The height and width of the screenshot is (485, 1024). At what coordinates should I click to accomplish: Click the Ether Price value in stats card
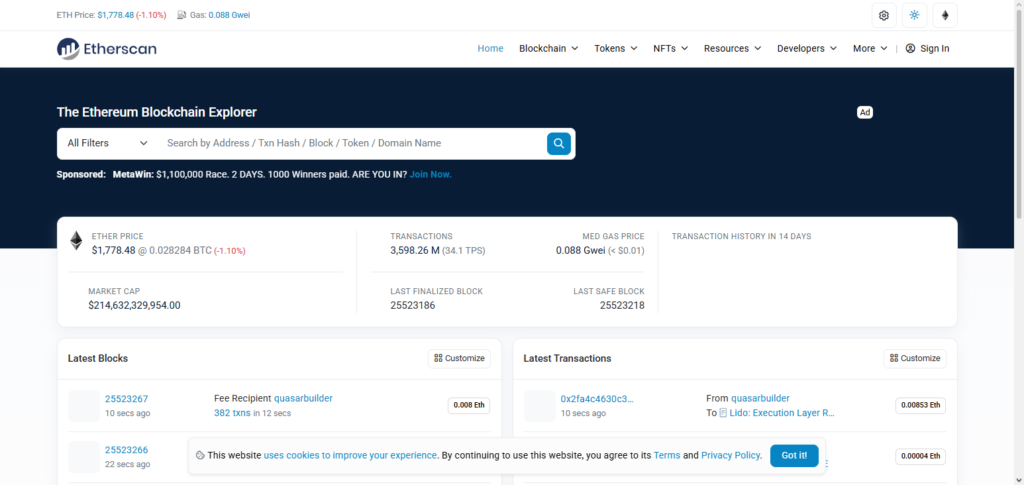pos(114,250)
